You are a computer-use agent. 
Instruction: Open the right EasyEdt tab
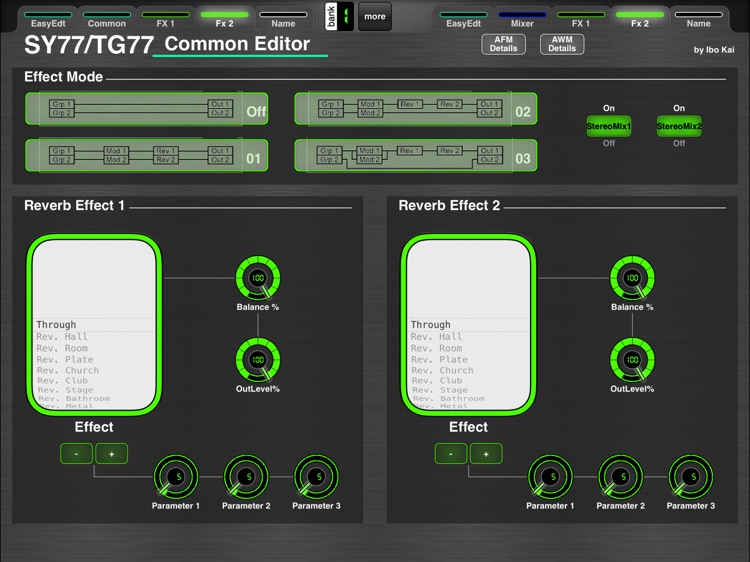[x=463, y=19]
